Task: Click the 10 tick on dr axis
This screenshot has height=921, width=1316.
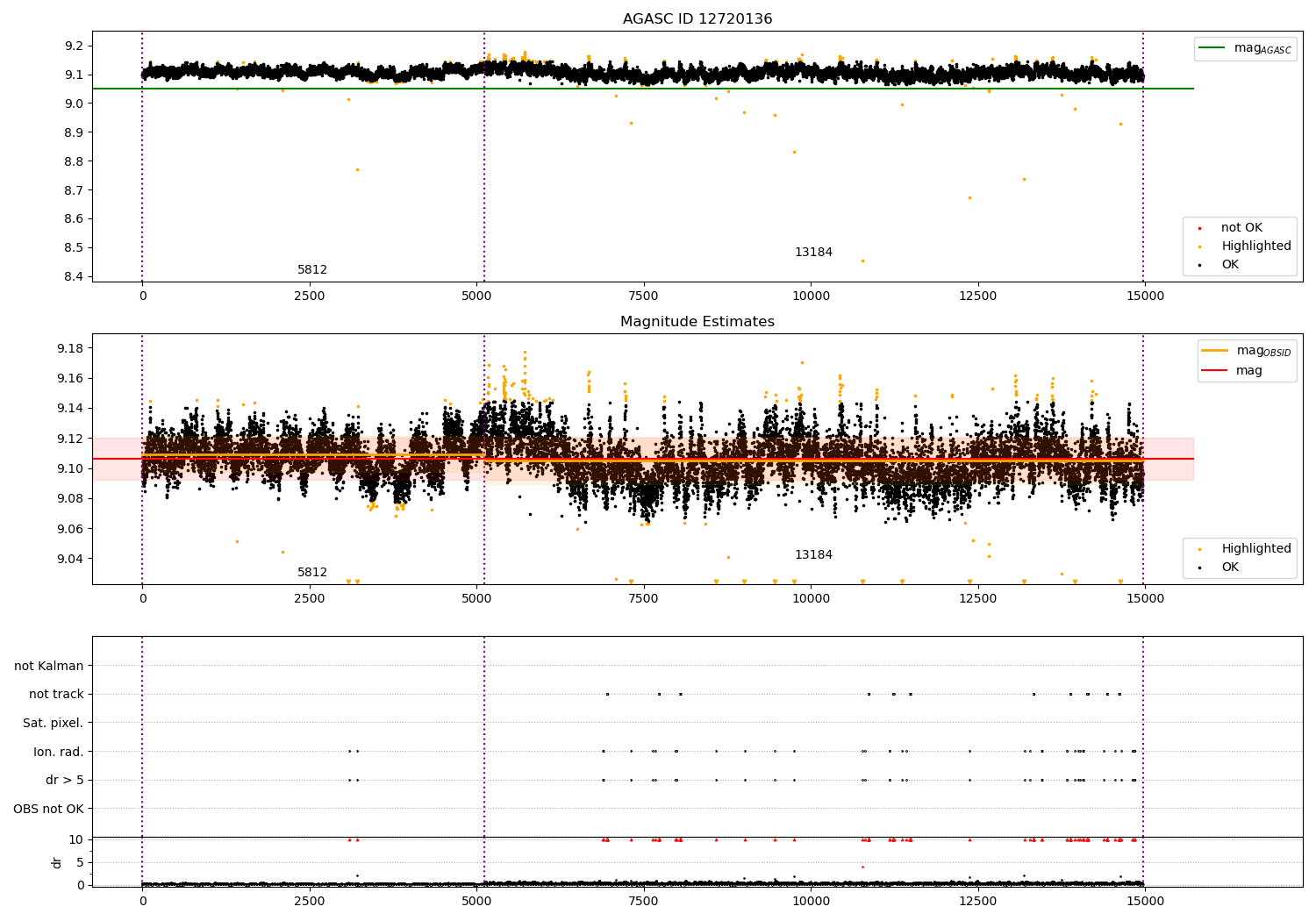Action: (77, 839)
